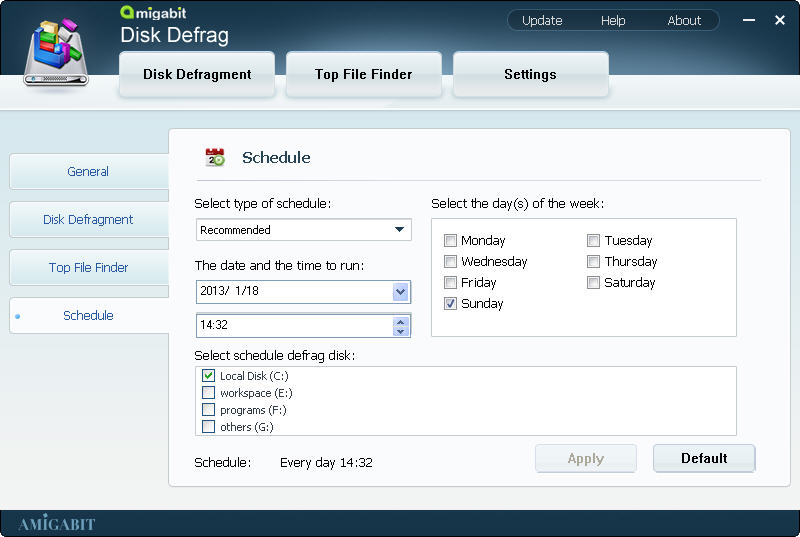Click the AMIGABIT footer logo

(x=57, y=523)
